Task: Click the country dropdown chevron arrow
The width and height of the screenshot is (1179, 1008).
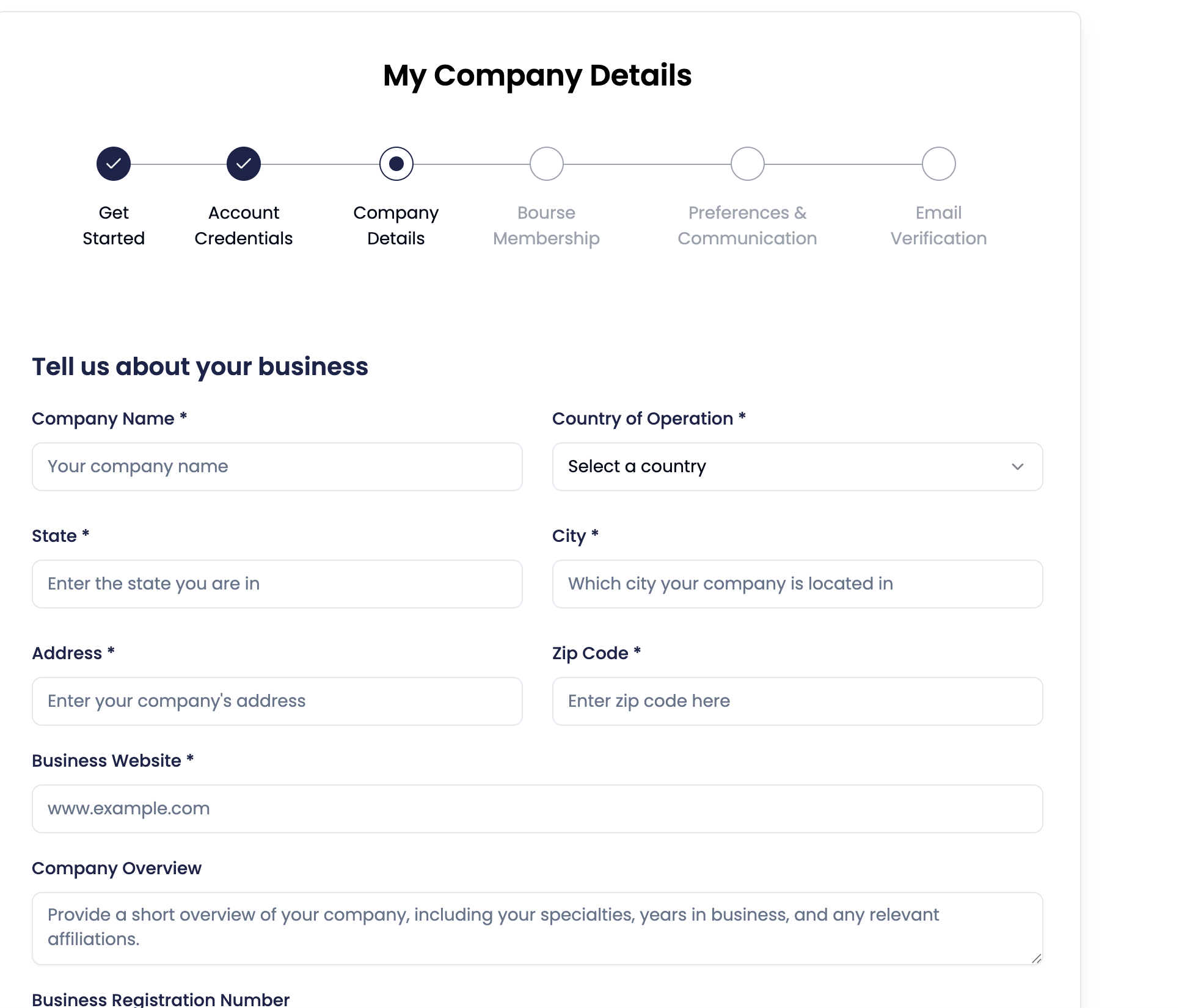Action: pyautogui.click(x=1018, y=467)
